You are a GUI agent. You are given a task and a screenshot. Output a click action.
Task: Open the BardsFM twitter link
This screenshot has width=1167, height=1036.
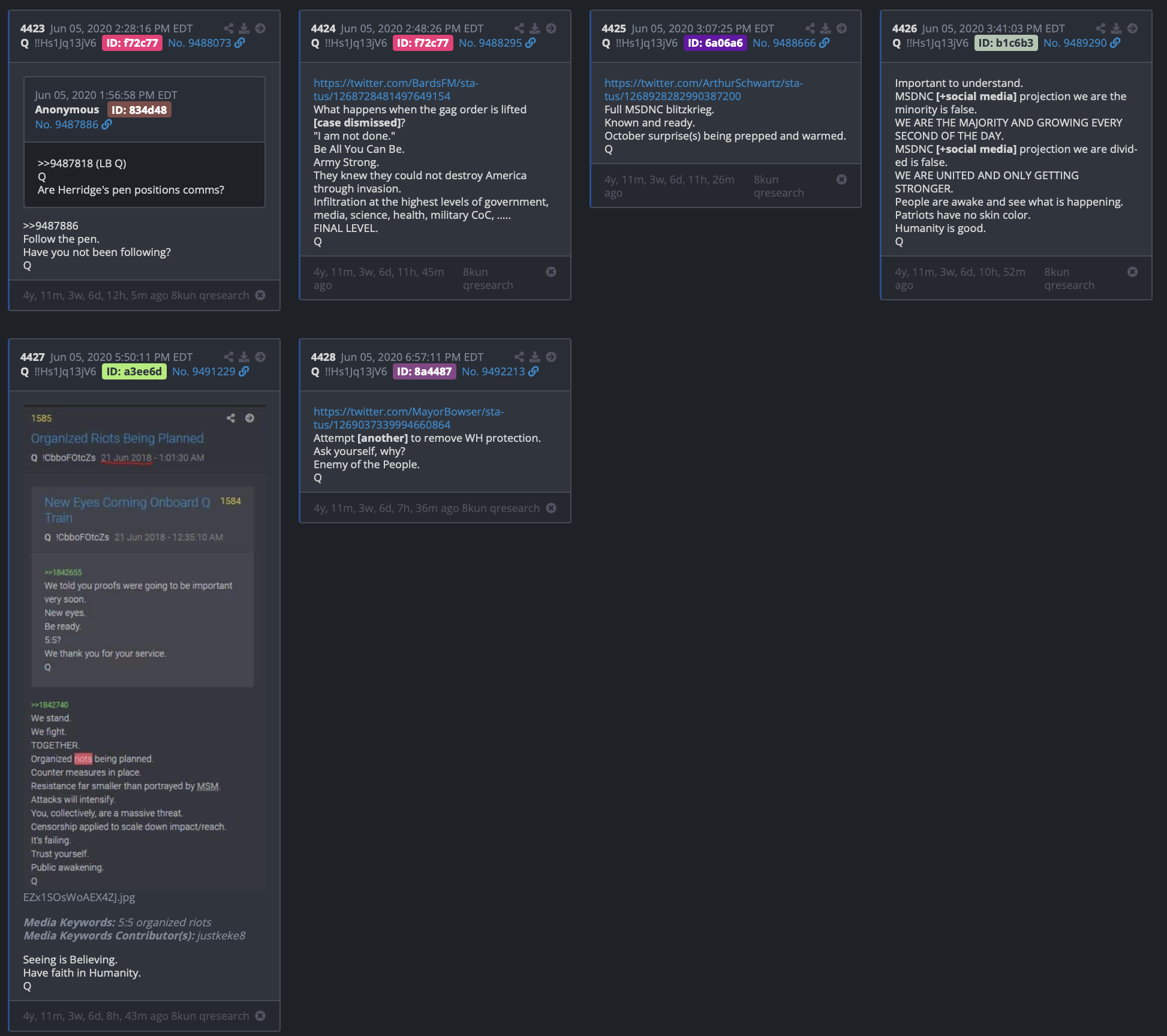pos(396,89)
